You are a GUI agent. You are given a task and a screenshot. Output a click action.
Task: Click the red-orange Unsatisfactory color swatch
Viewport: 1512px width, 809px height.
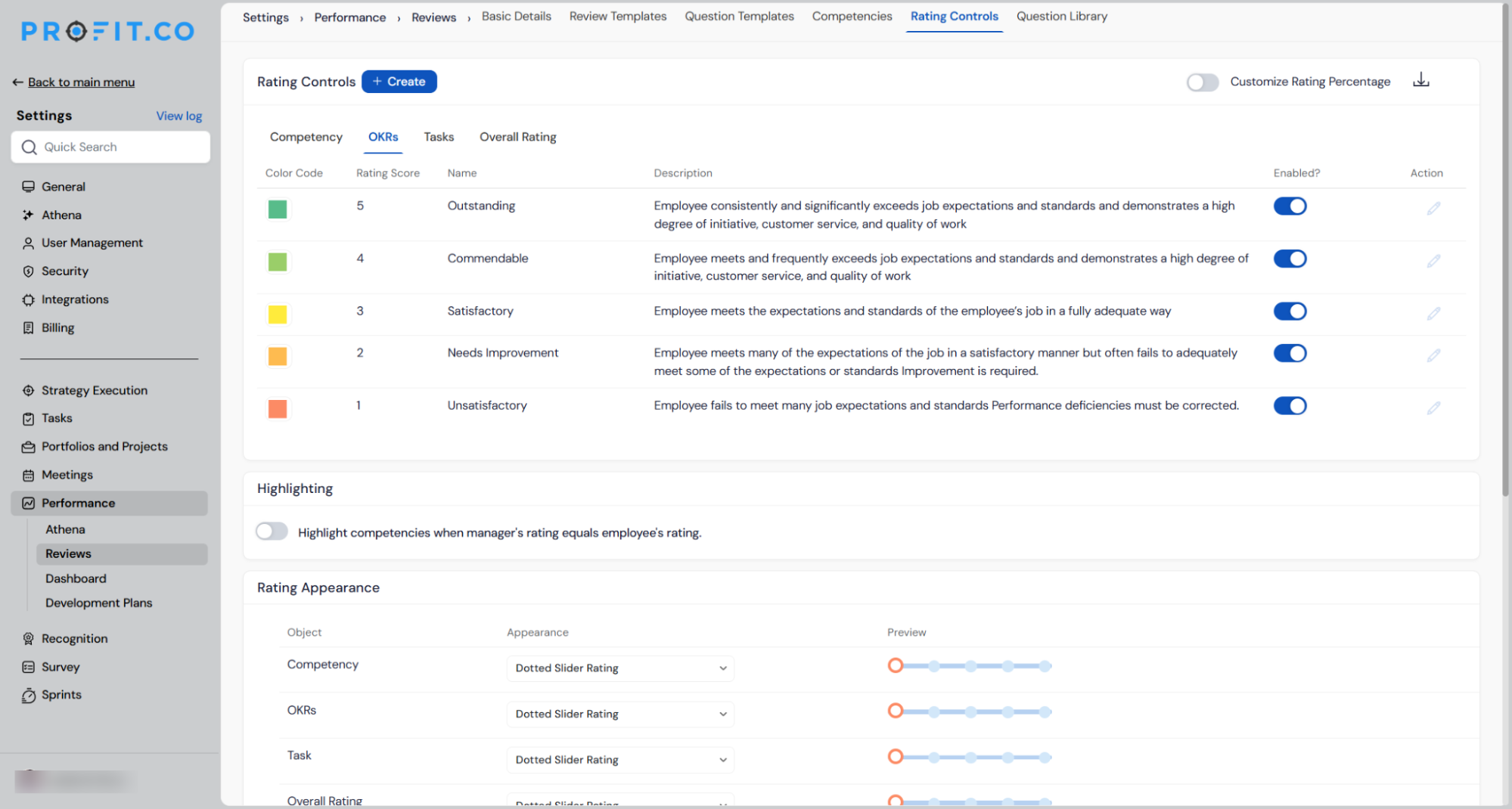coord(278,408)
